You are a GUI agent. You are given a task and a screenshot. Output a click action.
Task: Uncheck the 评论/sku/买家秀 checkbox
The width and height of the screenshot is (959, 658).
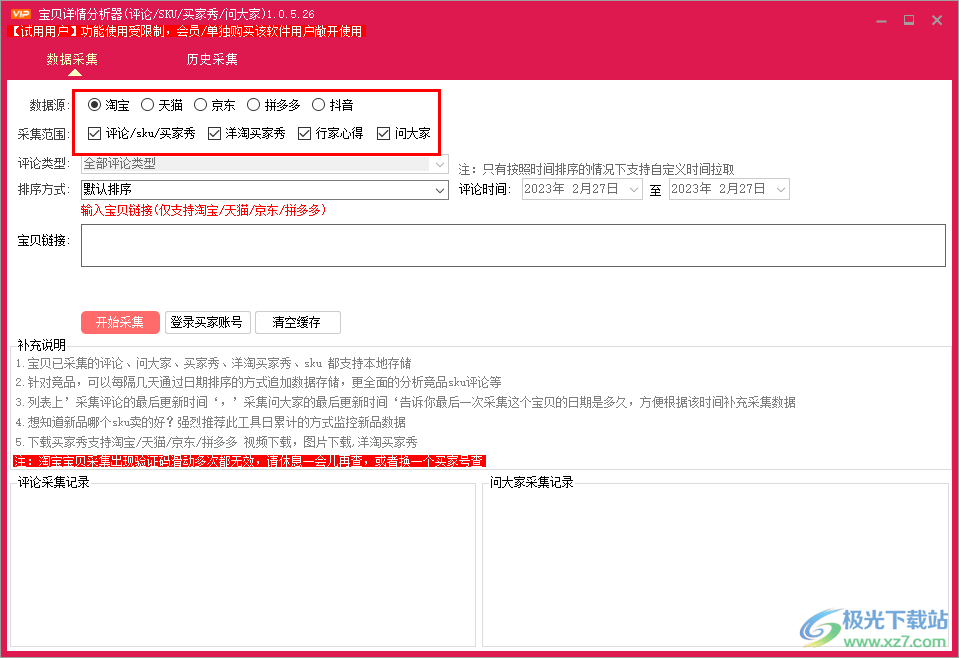pyautogui.click(x=93, y=131)
